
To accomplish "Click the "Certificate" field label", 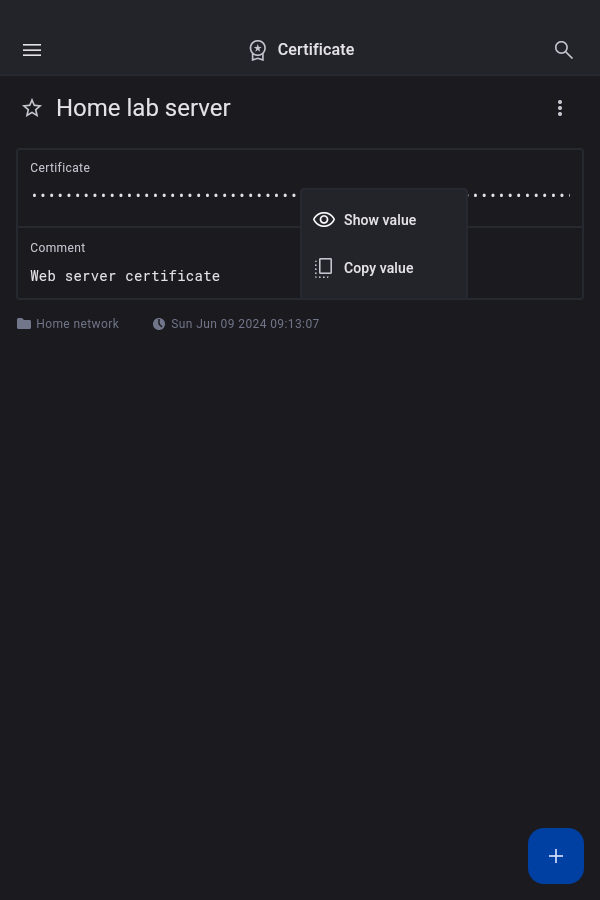I will pyautogui.click(x=60, y=168).
